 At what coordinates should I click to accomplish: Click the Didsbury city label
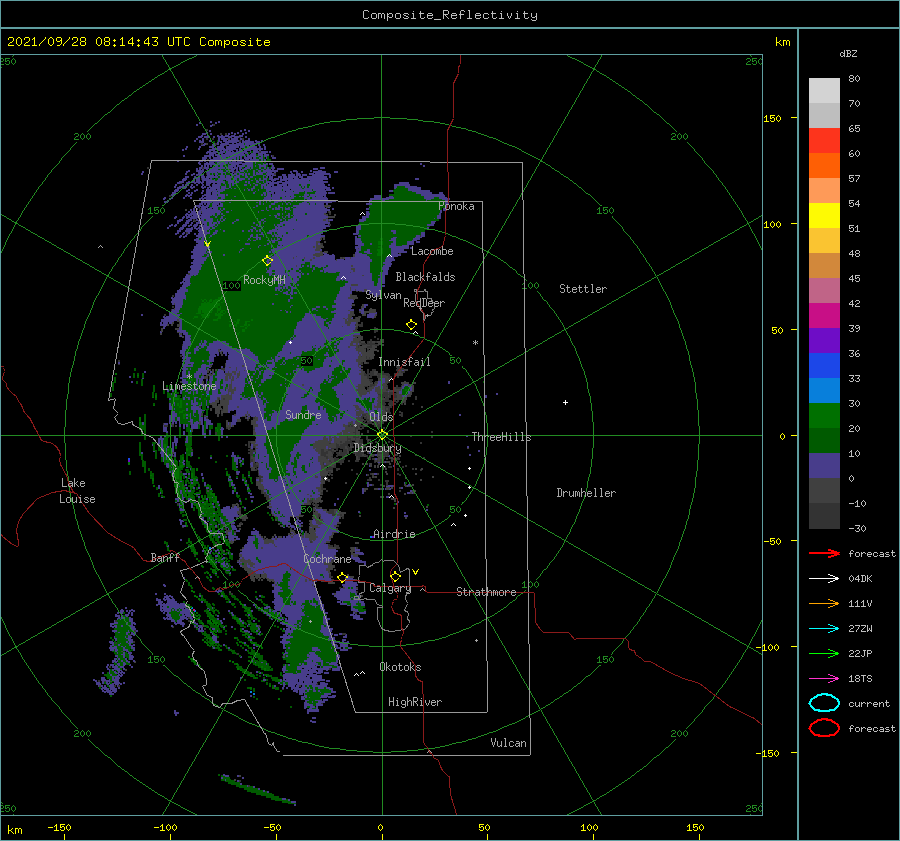click(377, 448)
